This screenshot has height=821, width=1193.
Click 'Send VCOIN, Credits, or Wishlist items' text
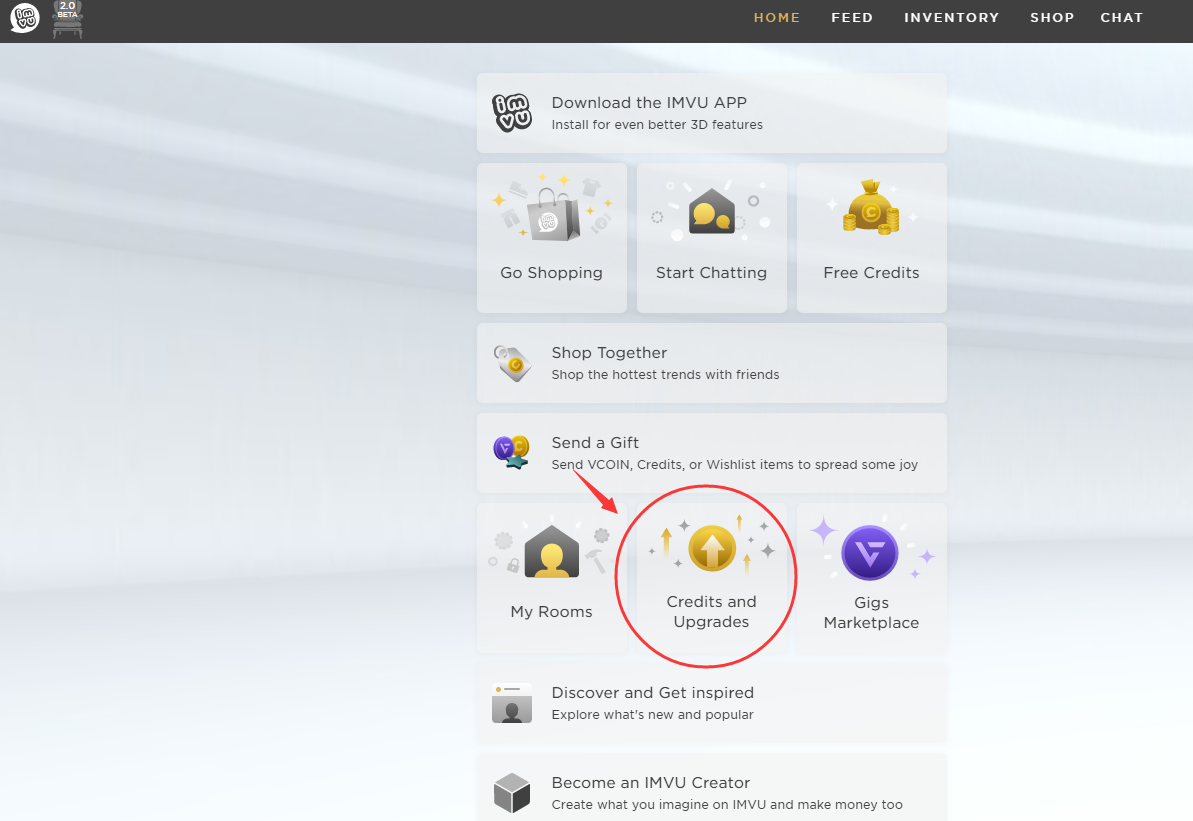click(x=735, y=465)
